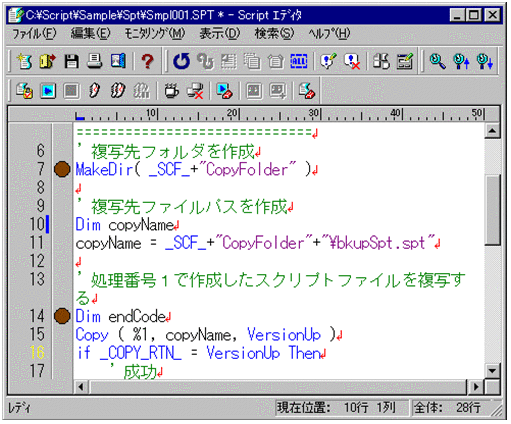Select all text with the ALL icon
The image size is (511, 424).
click(299, 61)
